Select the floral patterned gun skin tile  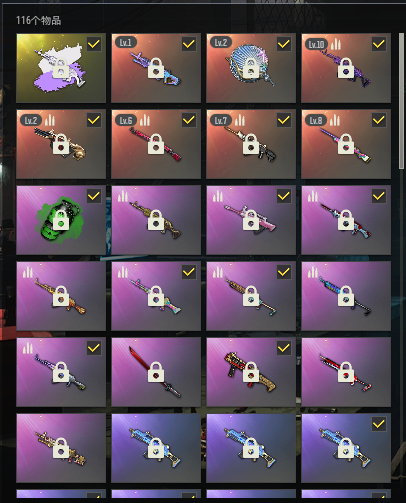pyautogui.click(x=61, y=448)
